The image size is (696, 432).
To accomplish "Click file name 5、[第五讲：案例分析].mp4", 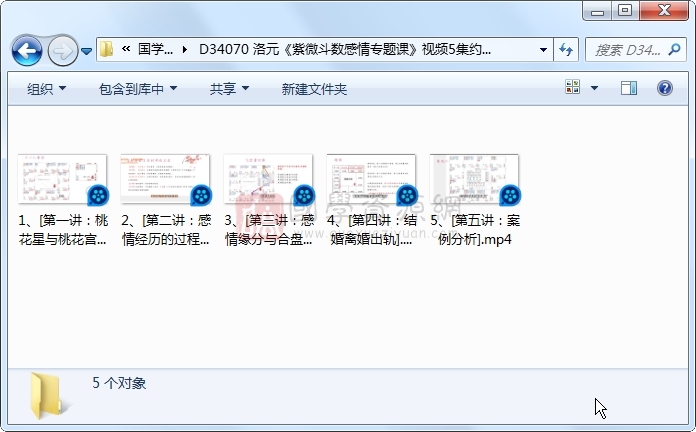I will 475,230.
